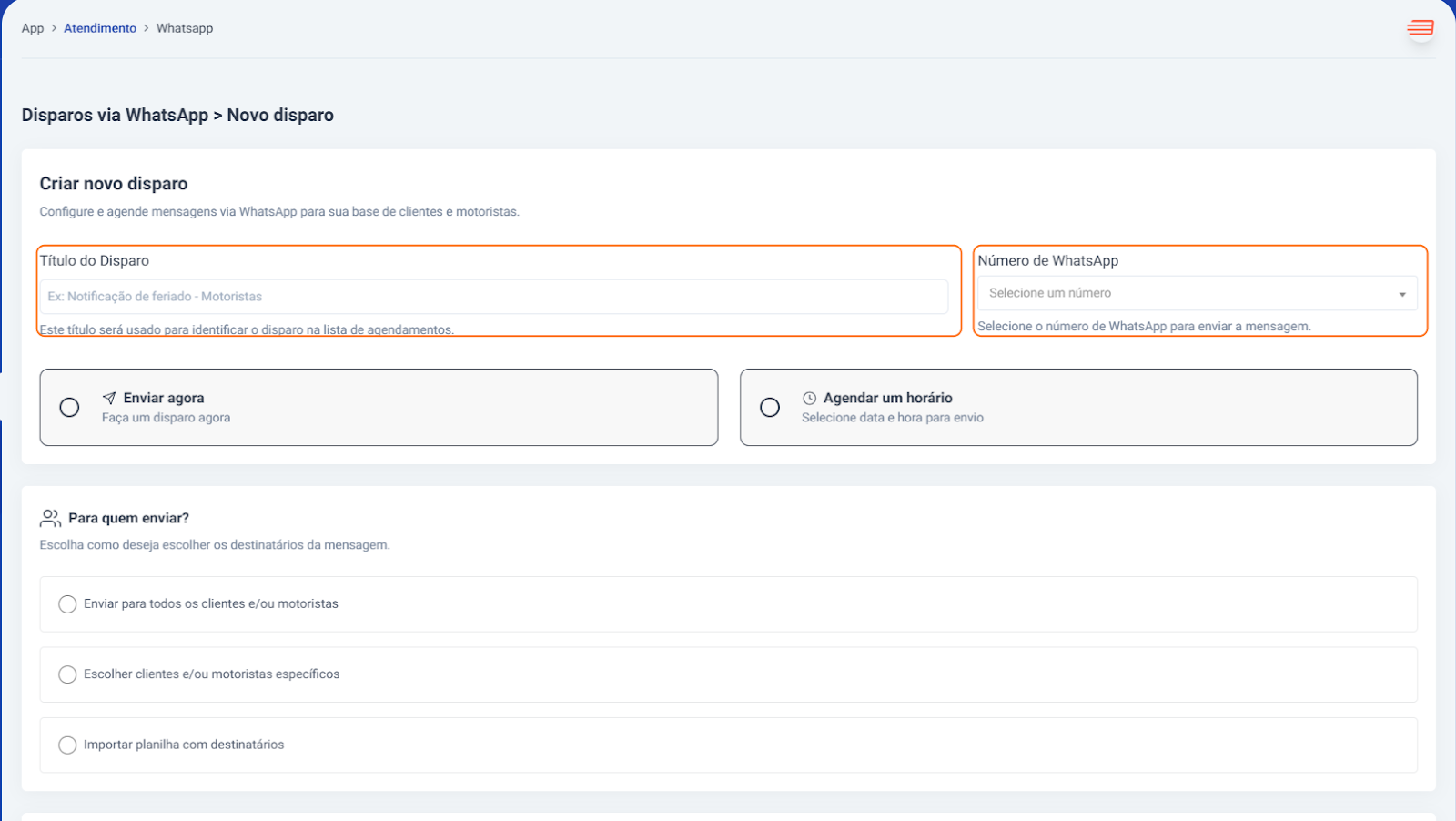This screenshot has width=1456, height=821.
Task: Click the Criar novo disparo heading
Action: [x=114, y=184]
